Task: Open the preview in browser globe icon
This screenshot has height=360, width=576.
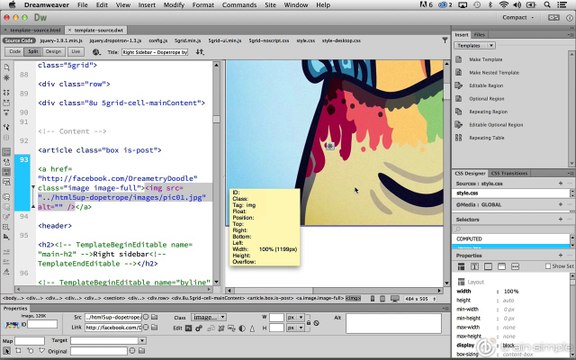Action: (x=96, y=52)
